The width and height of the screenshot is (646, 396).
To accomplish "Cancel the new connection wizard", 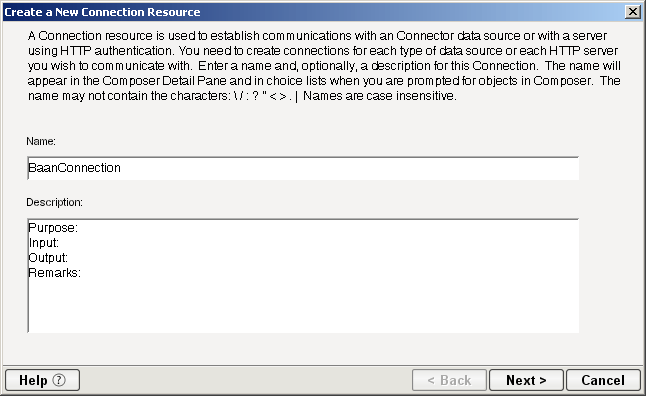I will pos(603,380).
